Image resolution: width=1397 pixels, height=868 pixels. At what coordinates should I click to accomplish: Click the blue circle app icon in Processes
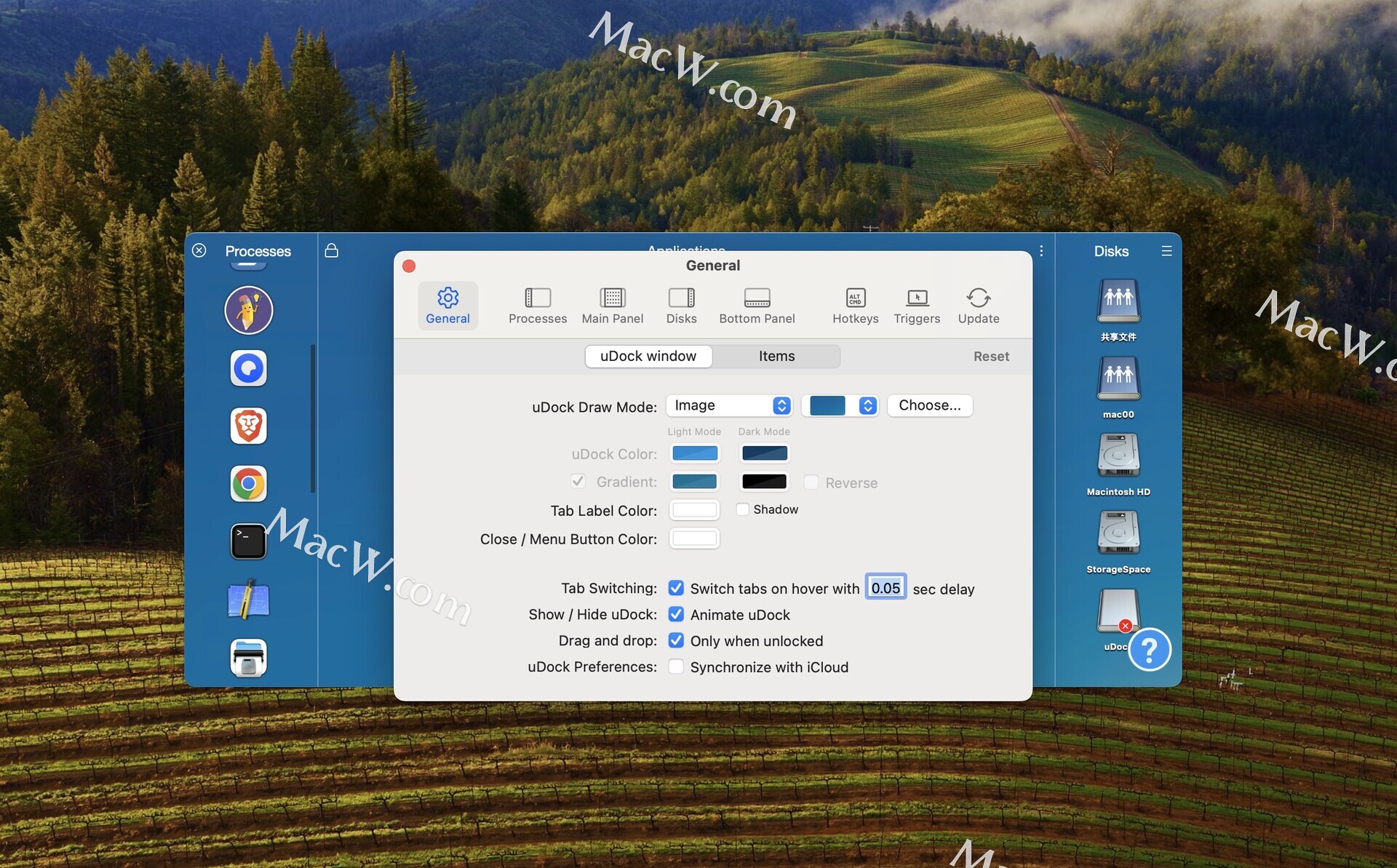tap(248, 367)
